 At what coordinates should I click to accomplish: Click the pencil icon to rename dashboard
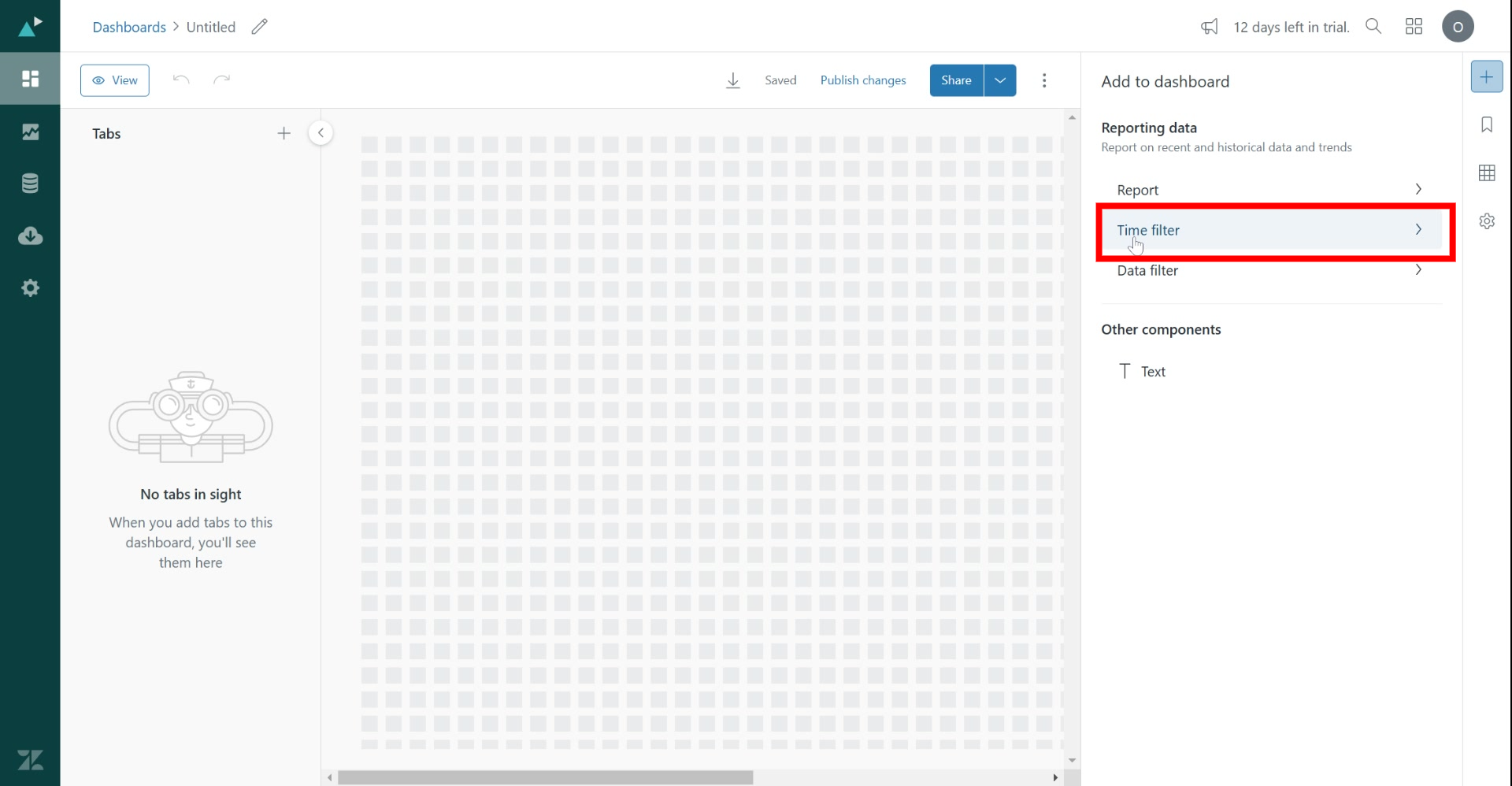(259, 27)
